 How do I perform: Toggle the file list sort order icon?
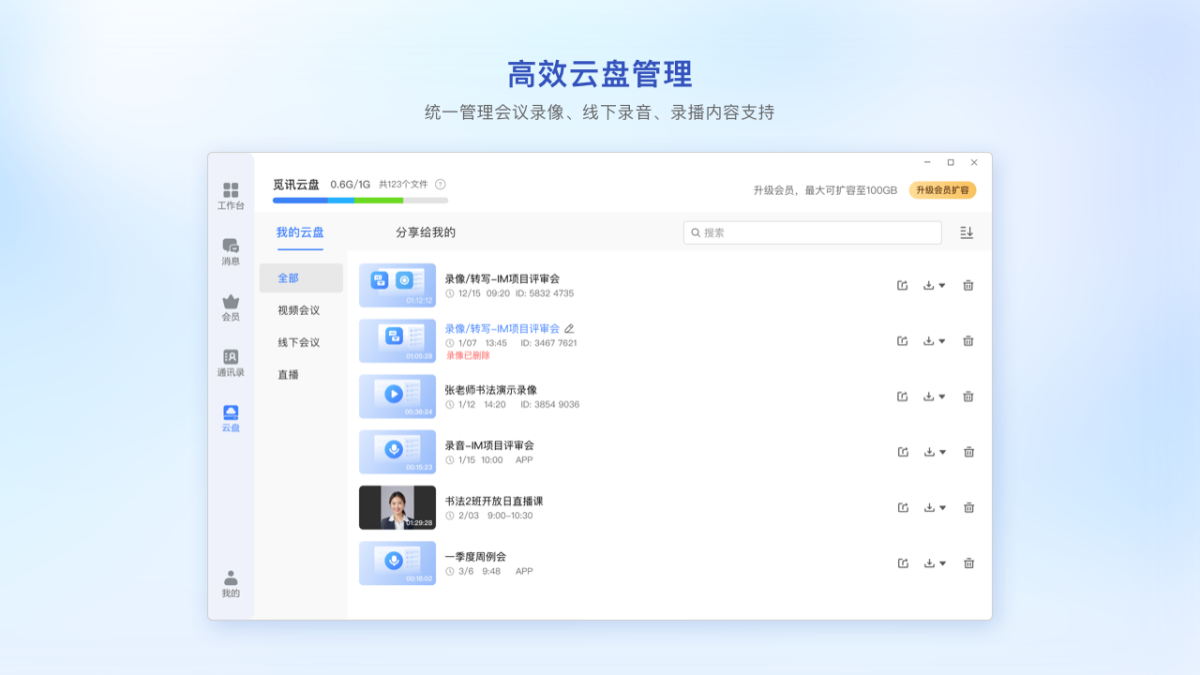coord(966,232)
